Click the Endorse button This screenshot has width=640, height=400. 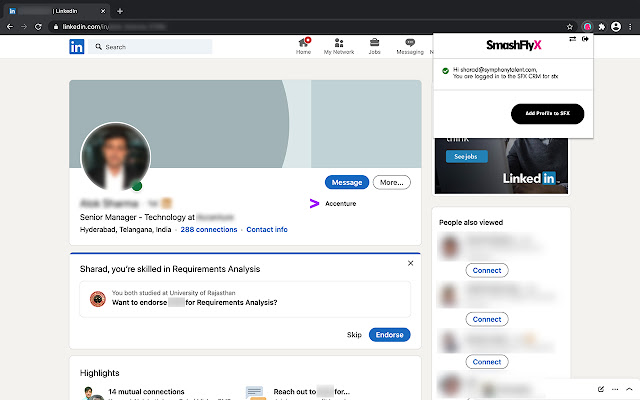[389, 335]
